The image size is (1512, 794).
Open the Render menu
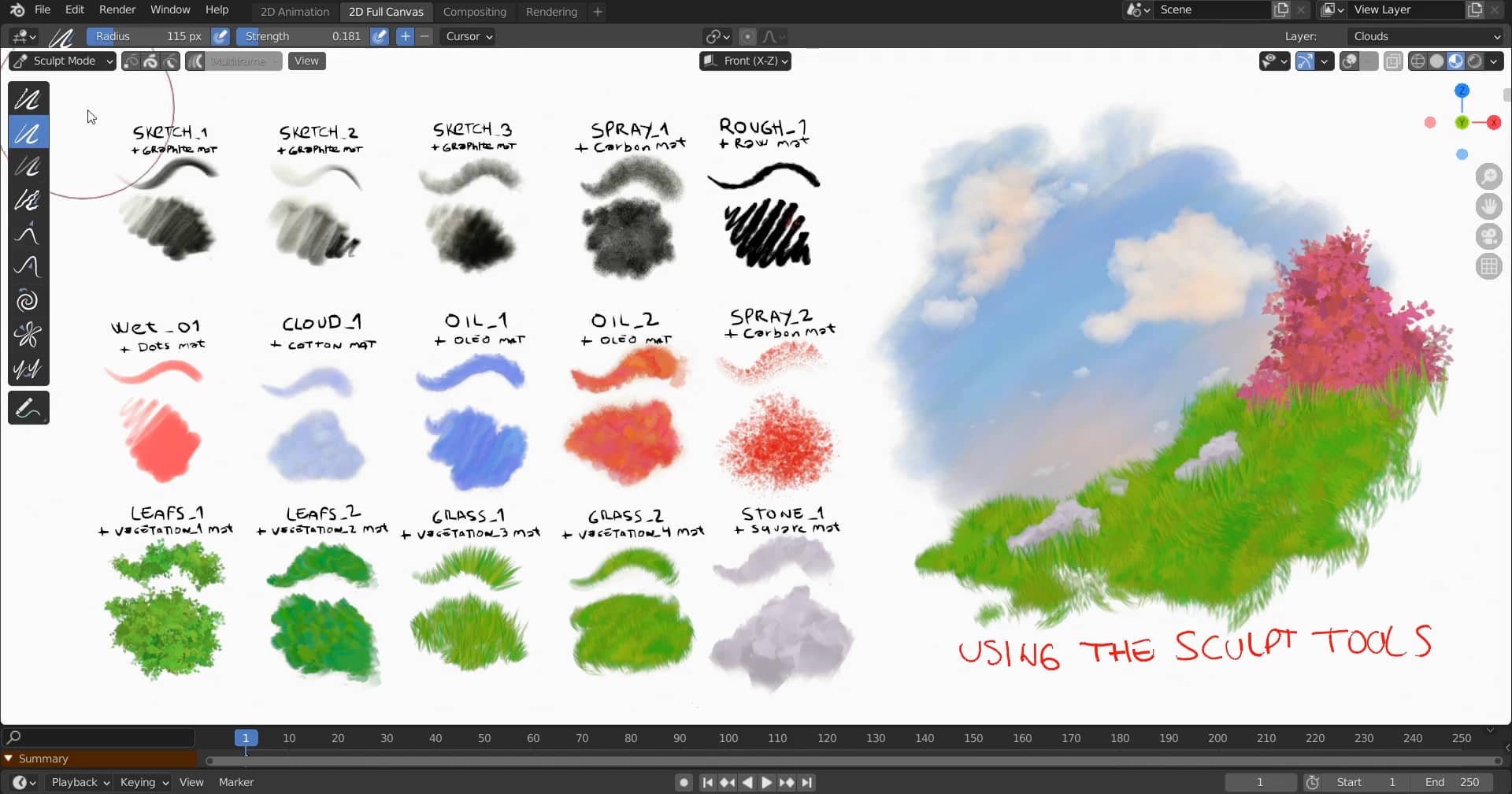[117, 9]
